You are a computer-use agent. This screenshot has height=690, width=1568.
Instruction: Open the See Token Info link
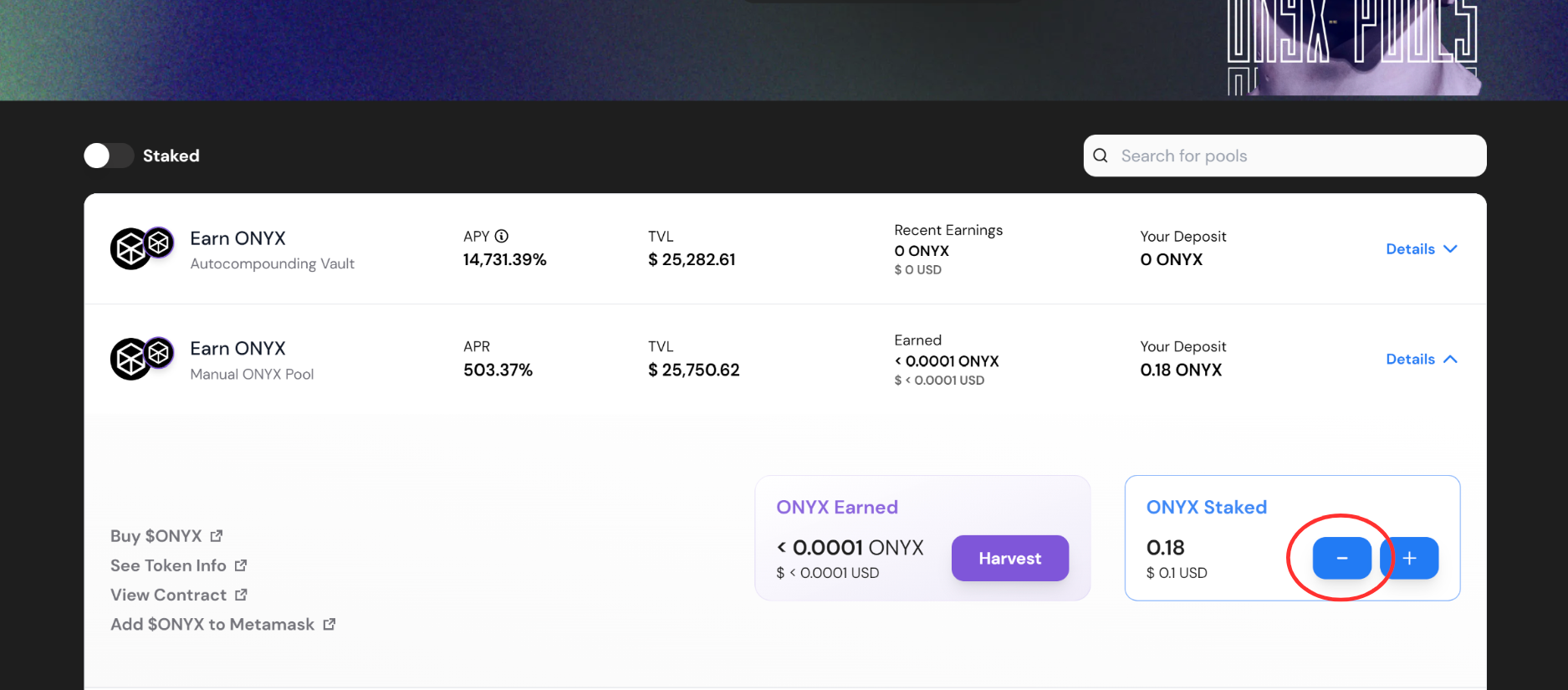[x=168, y=565]
